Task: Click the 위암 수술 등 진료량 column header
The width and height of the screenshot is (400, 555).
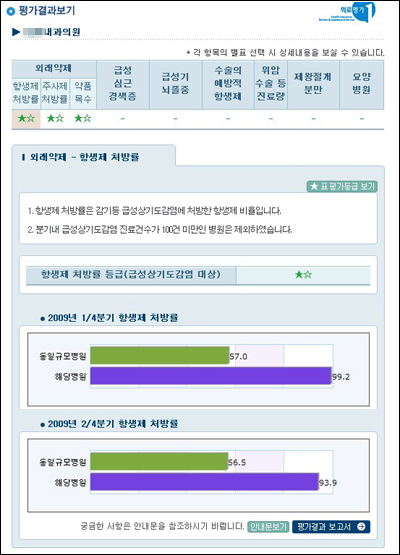Action: (x=271, y=83)
